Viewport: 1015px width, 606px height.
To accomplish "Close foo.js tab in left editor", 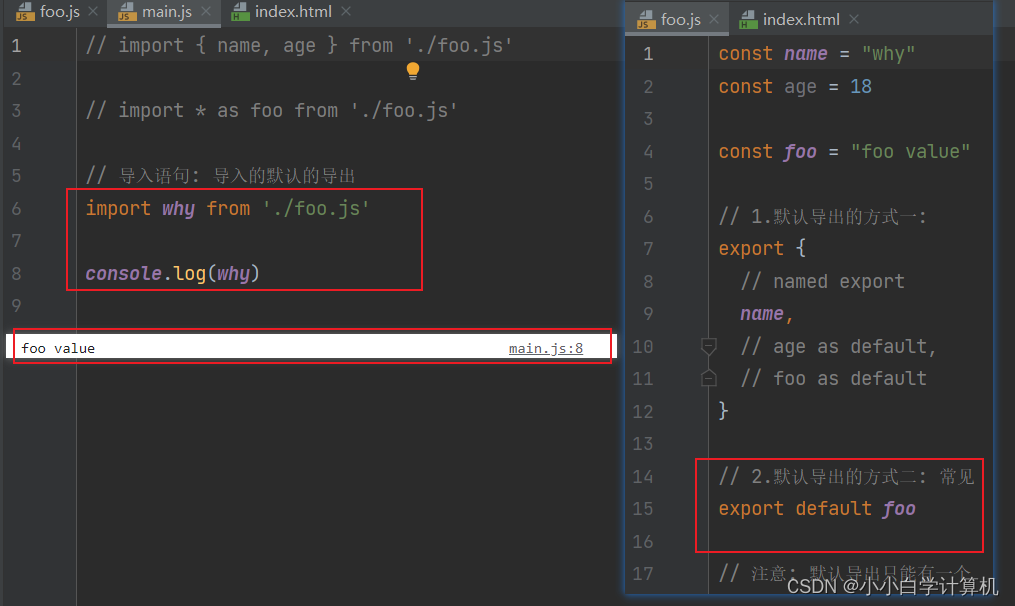I will click(x=93, y=12).
